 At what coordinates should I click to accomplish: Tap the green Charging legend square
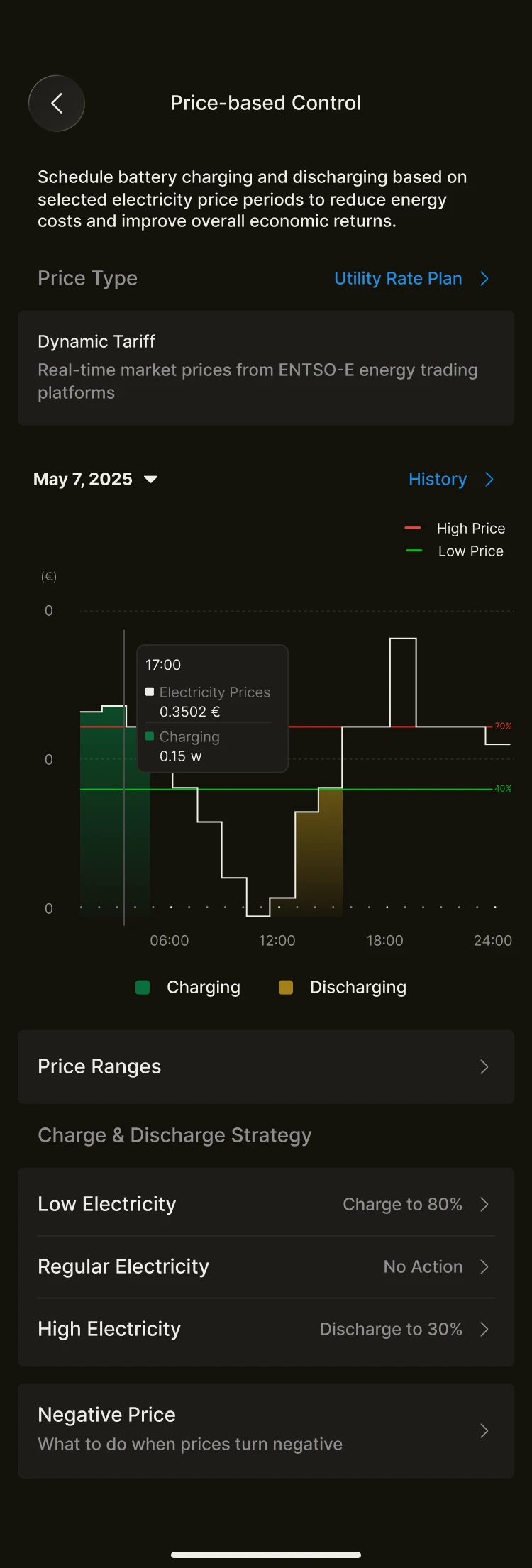(x=143, y=988)
